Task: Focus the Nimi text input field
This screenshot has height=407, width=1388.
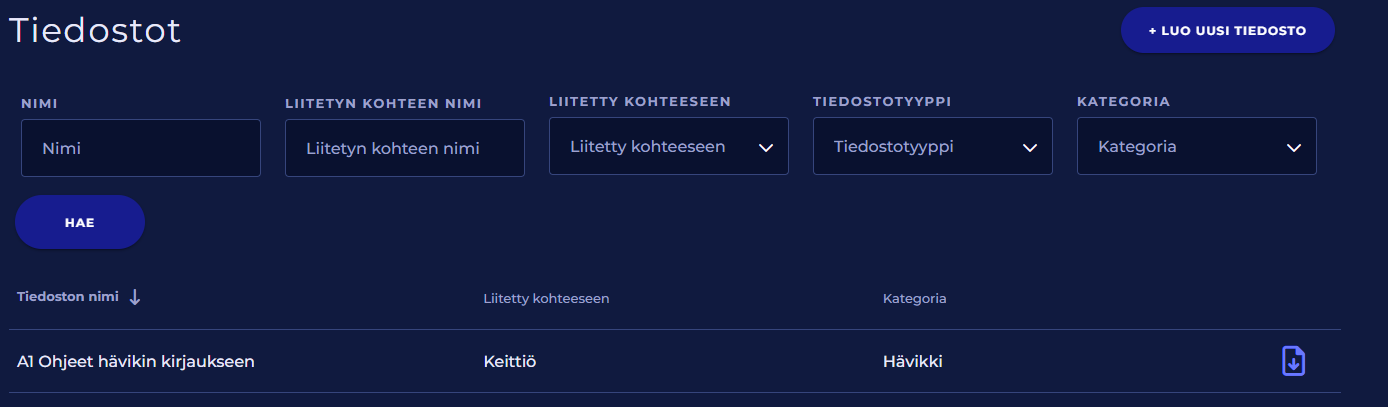Action: pyautogui.click(x=140, y=148)
